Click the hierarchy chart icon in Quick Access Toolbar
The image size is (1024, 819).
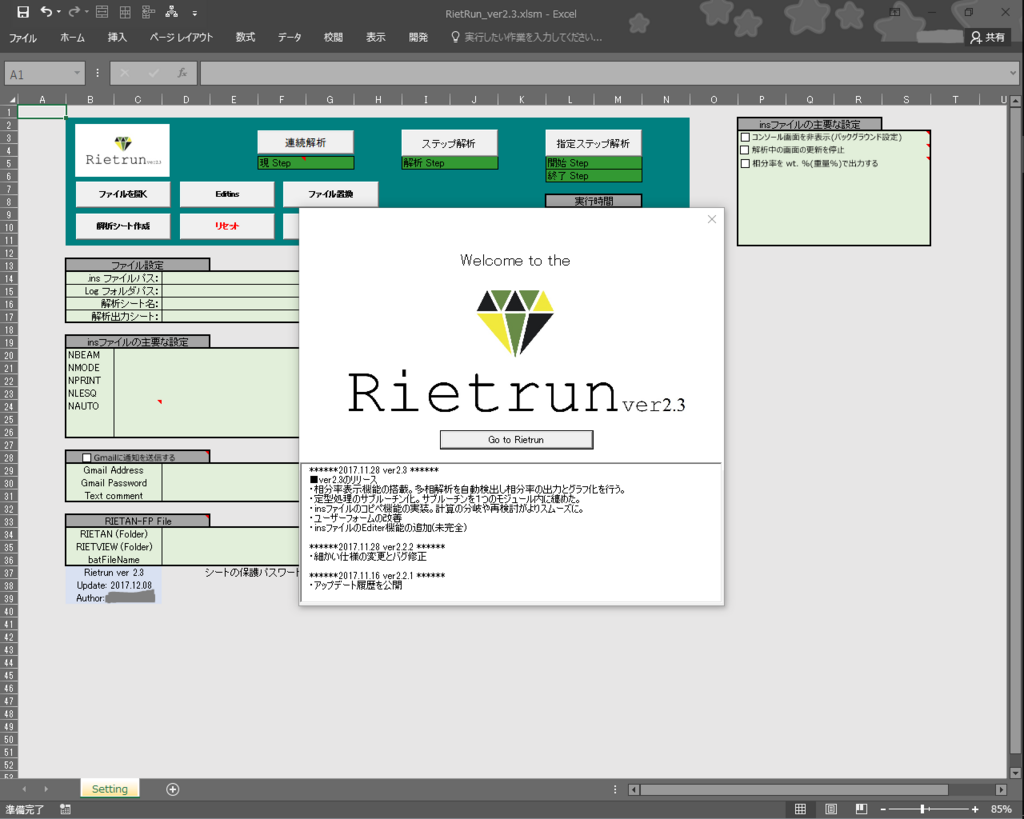[x=172, y=12]
